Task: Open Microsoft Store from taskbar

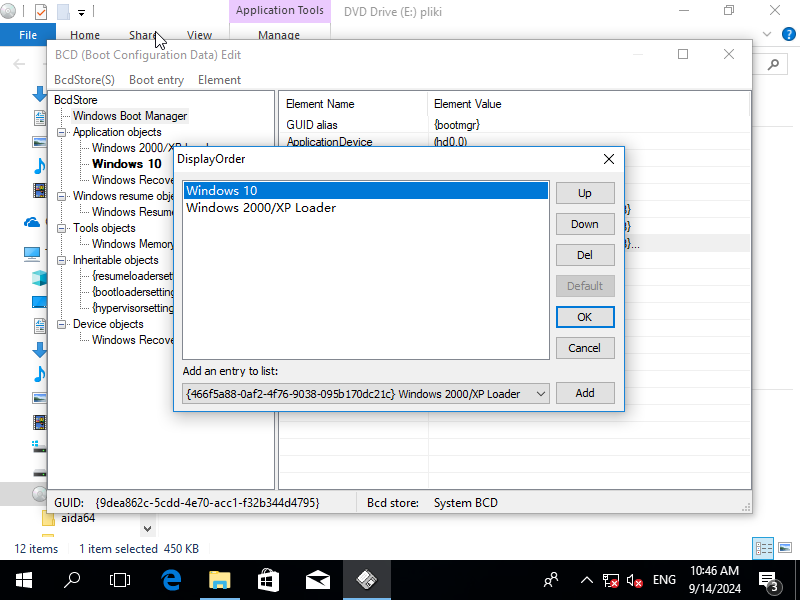Action: pyautogui.click(x=268, y=580)
